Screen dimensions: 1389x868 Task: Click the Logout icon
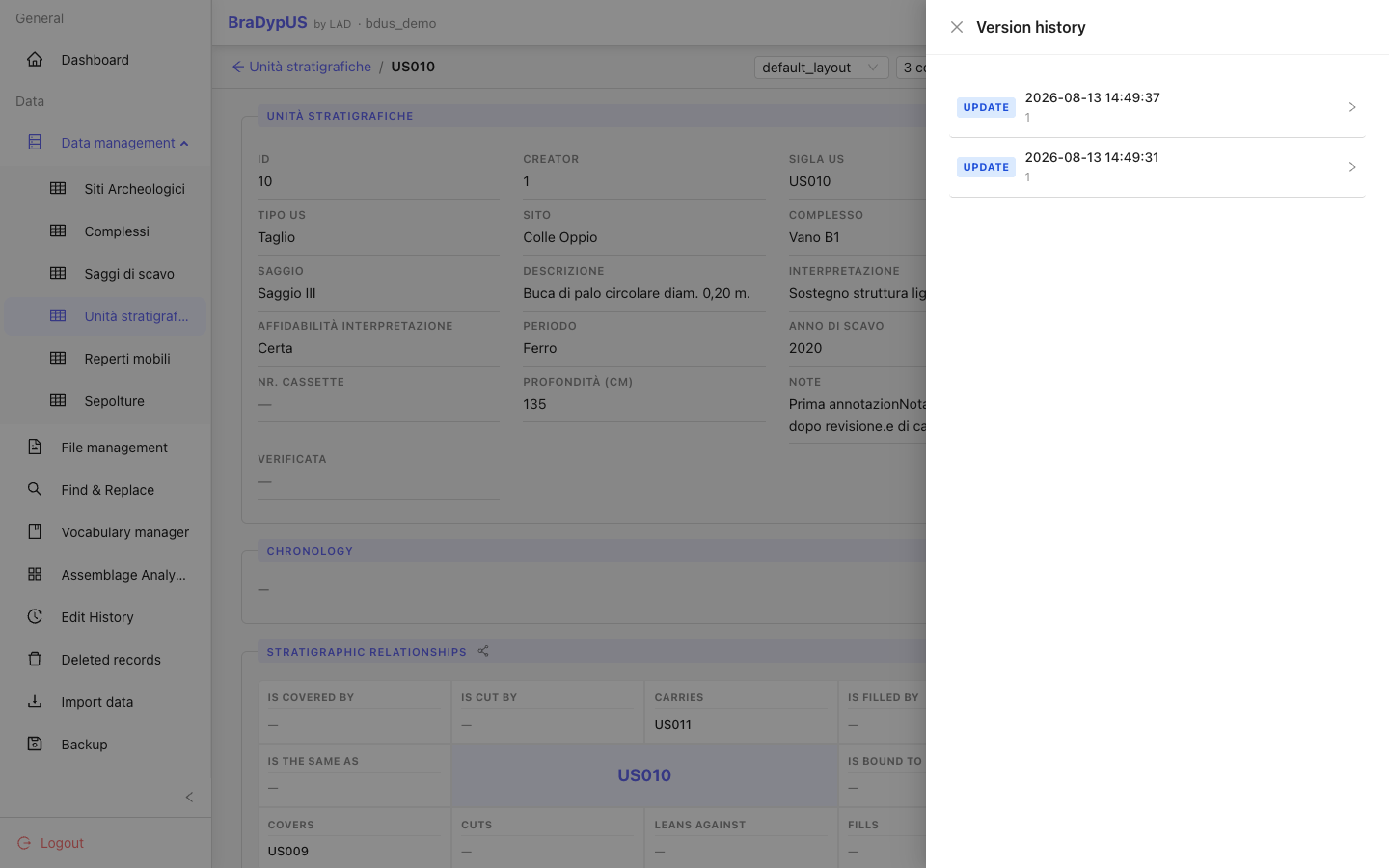point(24,843)
